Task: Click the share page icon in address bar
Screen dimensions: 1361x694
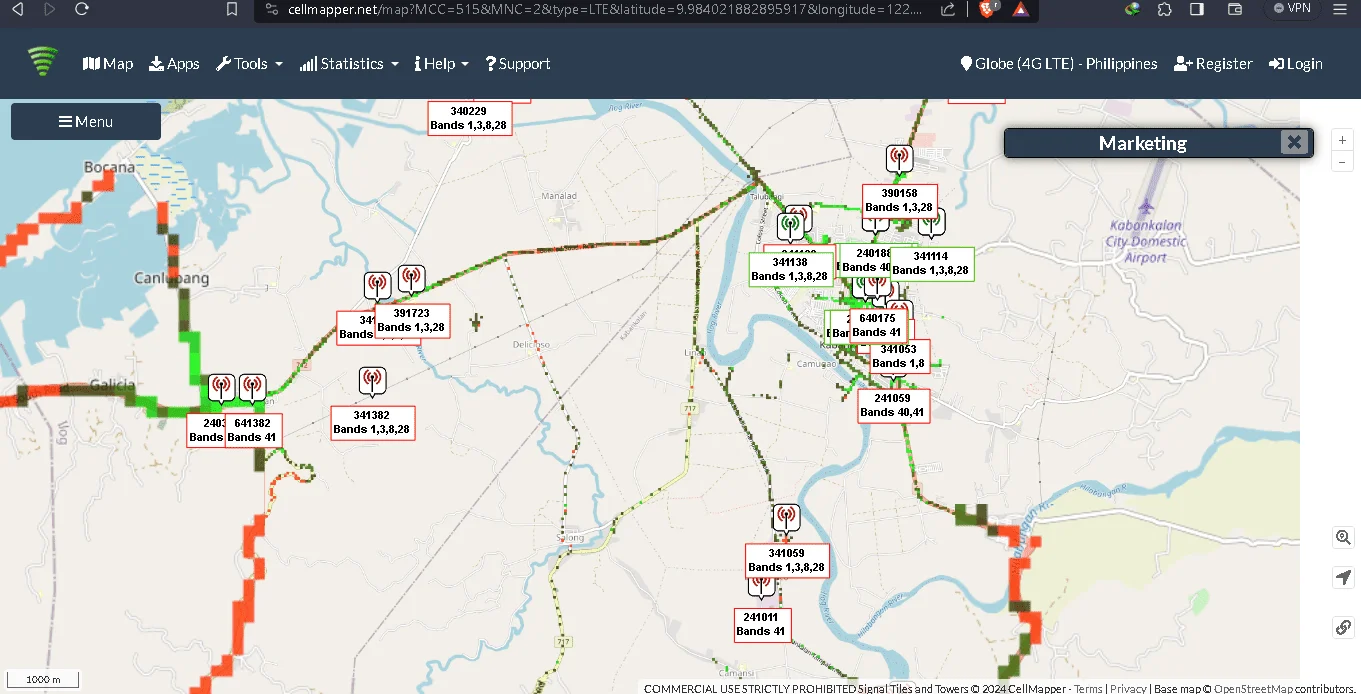Action: (x=947, y=9)
